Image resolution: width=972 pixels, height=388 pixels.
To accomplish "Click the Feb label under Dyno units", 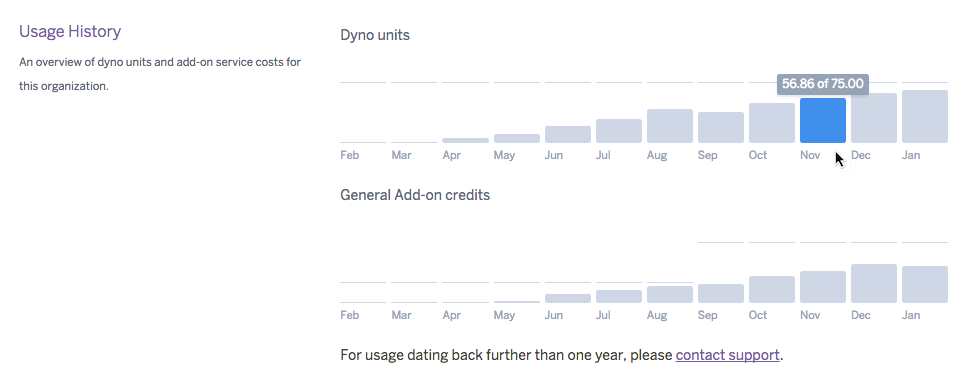I will (x=350, y=155).
